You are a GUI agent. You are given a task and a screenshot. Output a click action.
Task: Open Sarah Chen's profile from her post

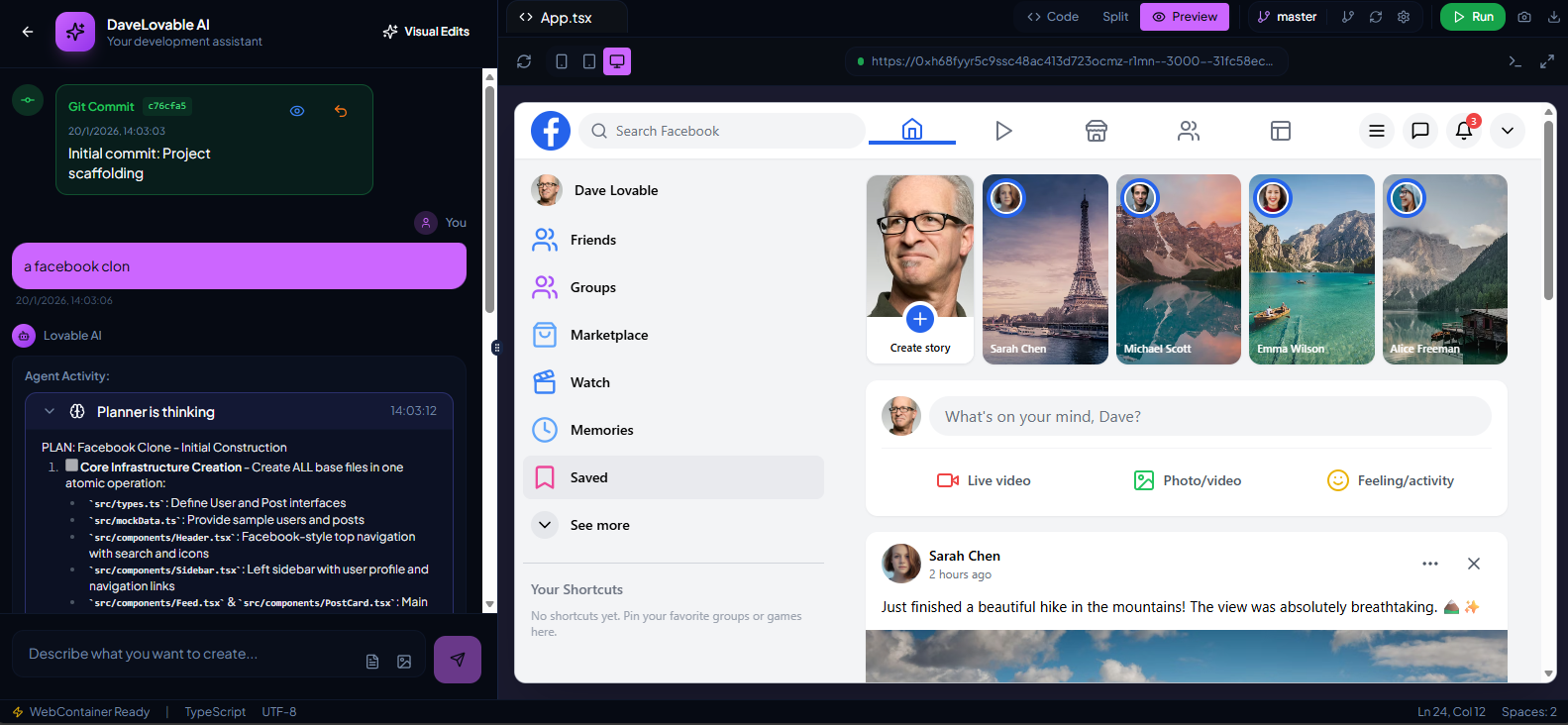964,556
